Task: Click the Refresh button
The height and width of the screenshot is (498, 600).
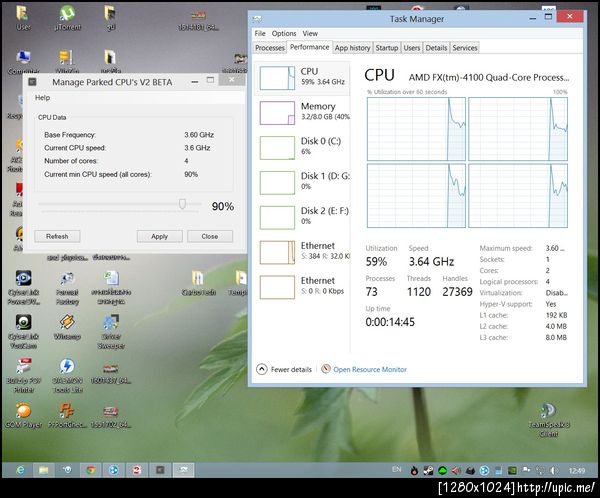Action: point(57,237)
